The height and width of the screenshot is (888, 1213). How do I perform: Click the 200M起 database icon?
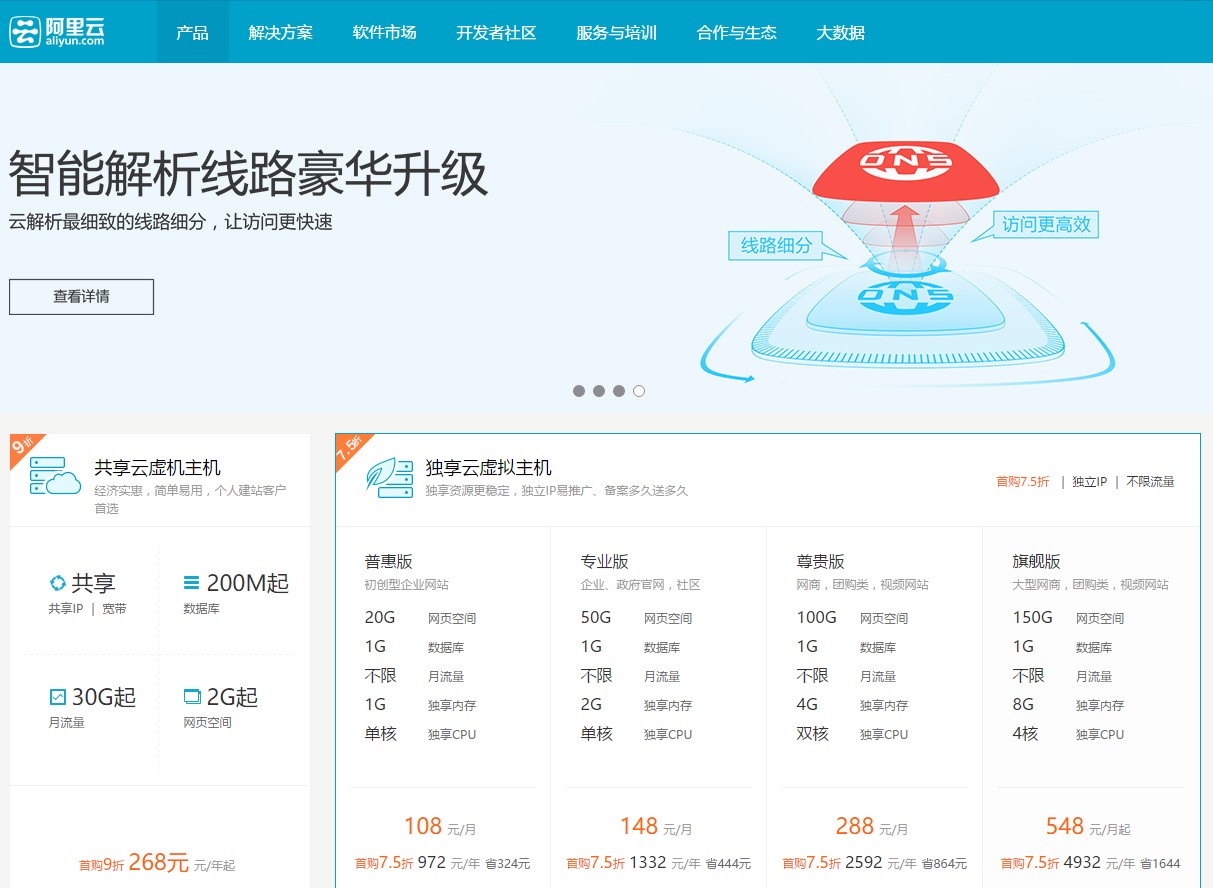pos(191,583)
